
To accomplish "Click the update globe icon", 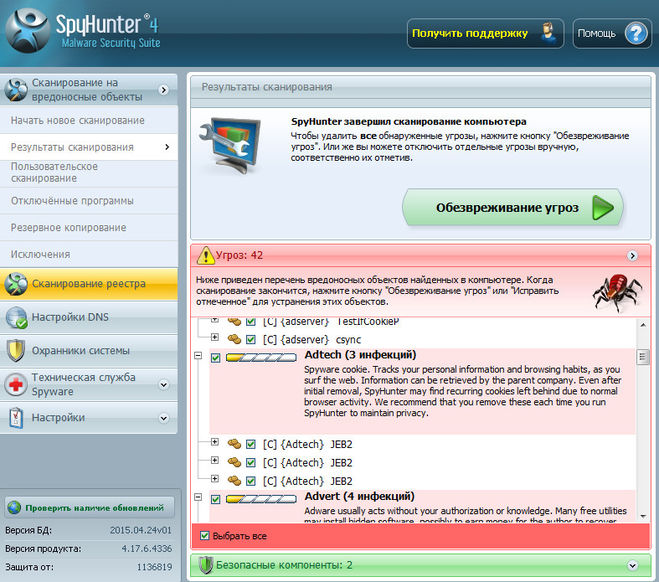I will pos(14,507).
